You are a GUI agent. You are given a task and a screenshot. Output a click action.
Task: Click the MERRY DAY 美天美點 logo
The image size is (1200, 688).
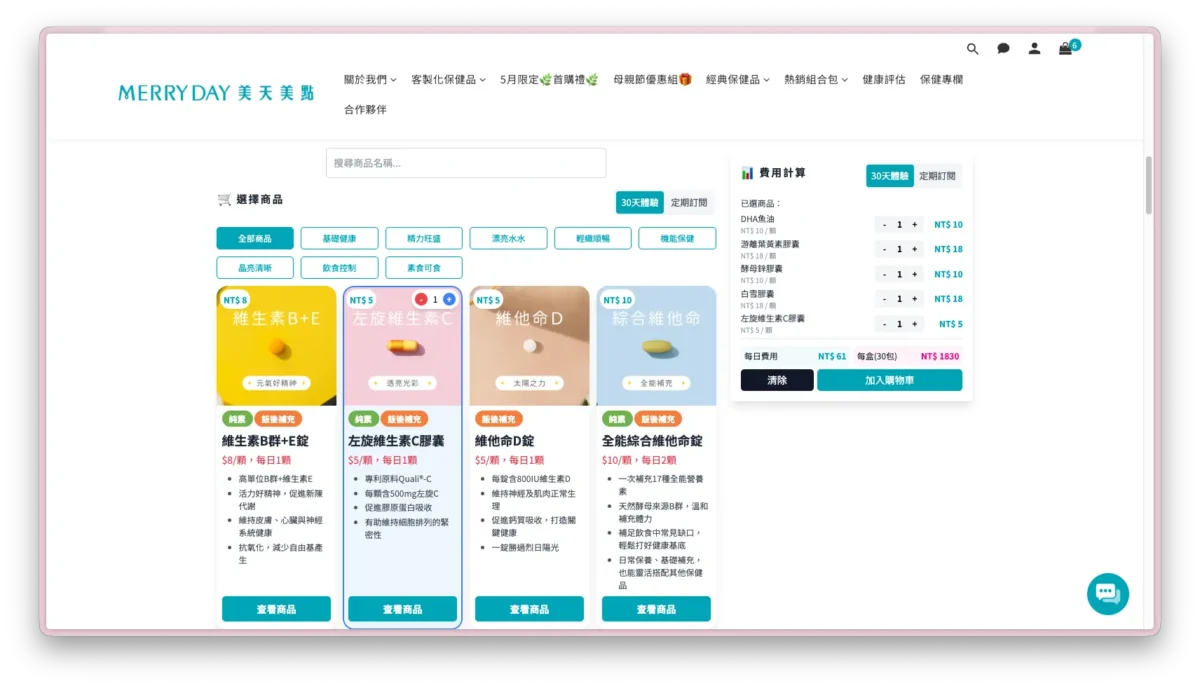point(216,93)
